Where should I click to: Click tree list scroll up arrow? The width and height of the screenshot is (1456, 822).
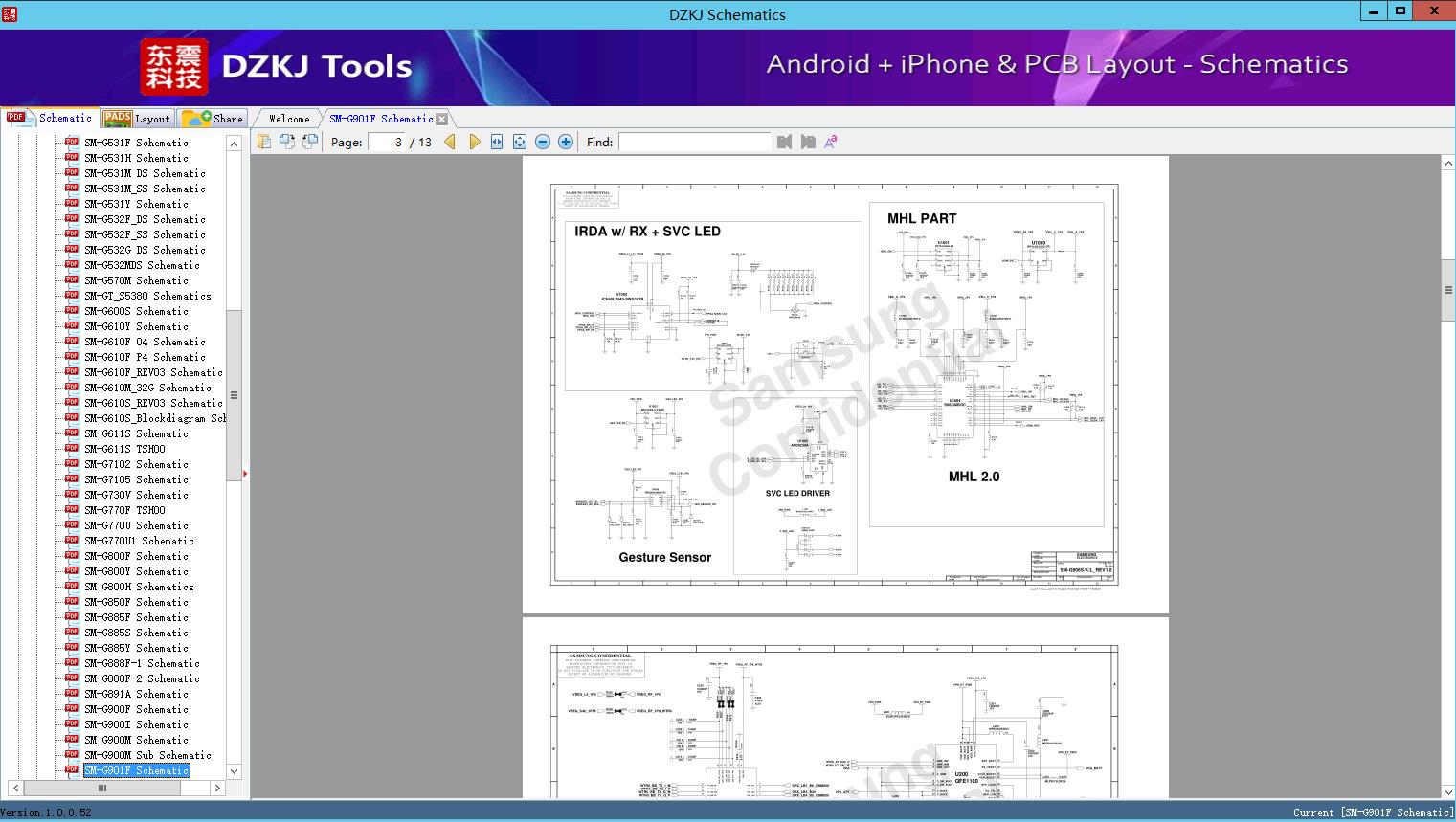[x=234, y=144]
